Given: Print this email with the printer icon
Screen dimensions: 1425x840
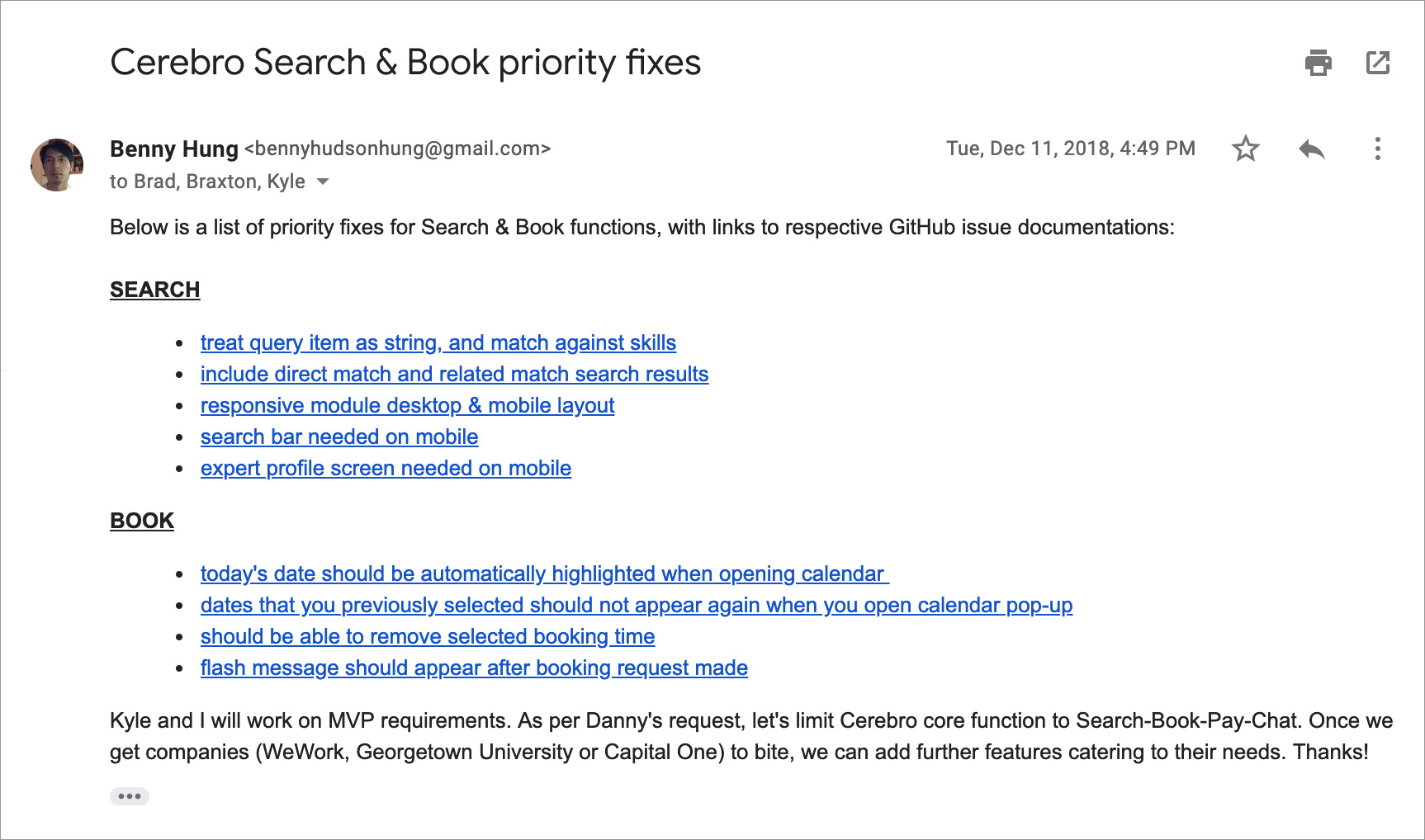Looking at the screenshot, I should 1318,63.
